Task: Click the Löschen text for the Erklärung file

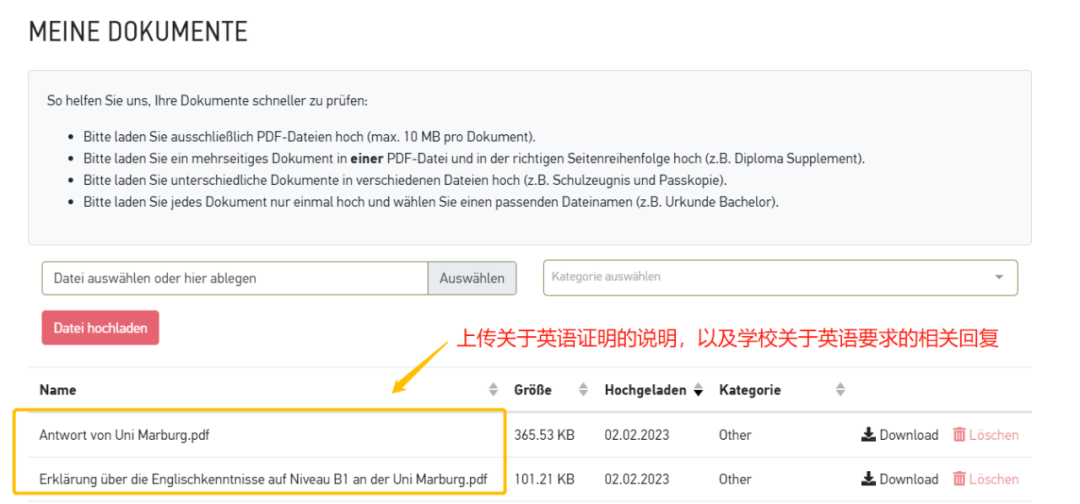Action: click(x=993, y=479)
